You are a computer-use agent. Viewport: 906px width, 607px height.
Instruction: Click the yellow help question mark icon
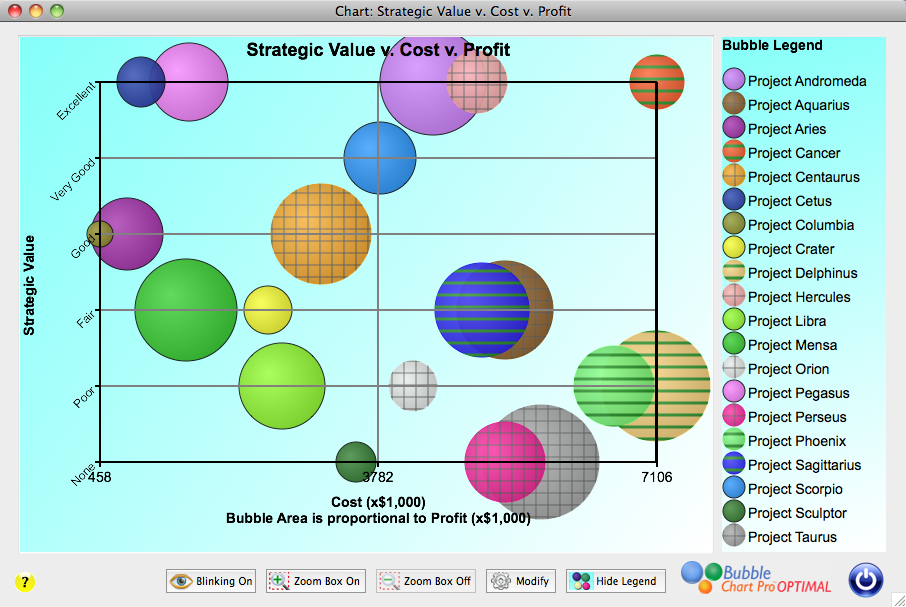25,581
